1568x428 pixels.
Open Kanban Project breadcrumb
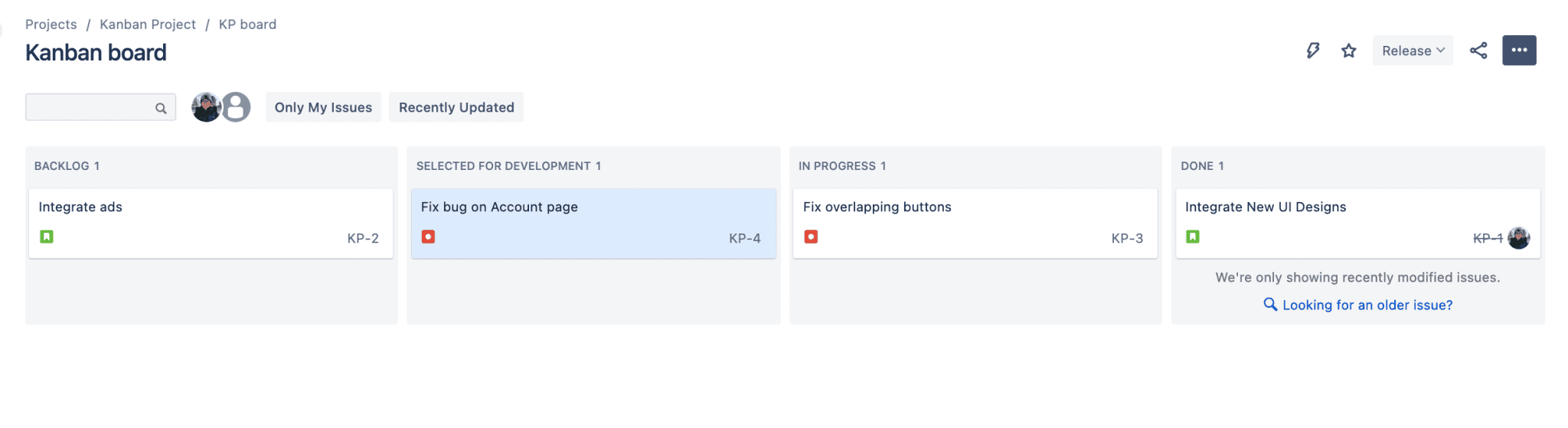coord(148,25)
